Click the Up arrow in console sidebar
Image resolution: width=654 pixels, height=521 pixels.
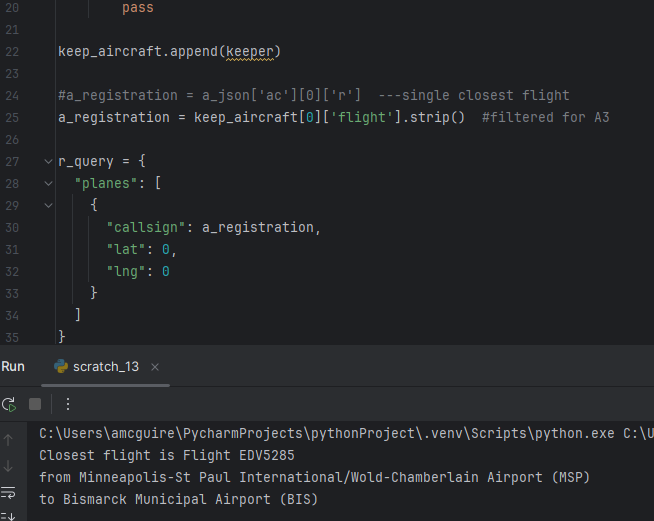[9, 439]
